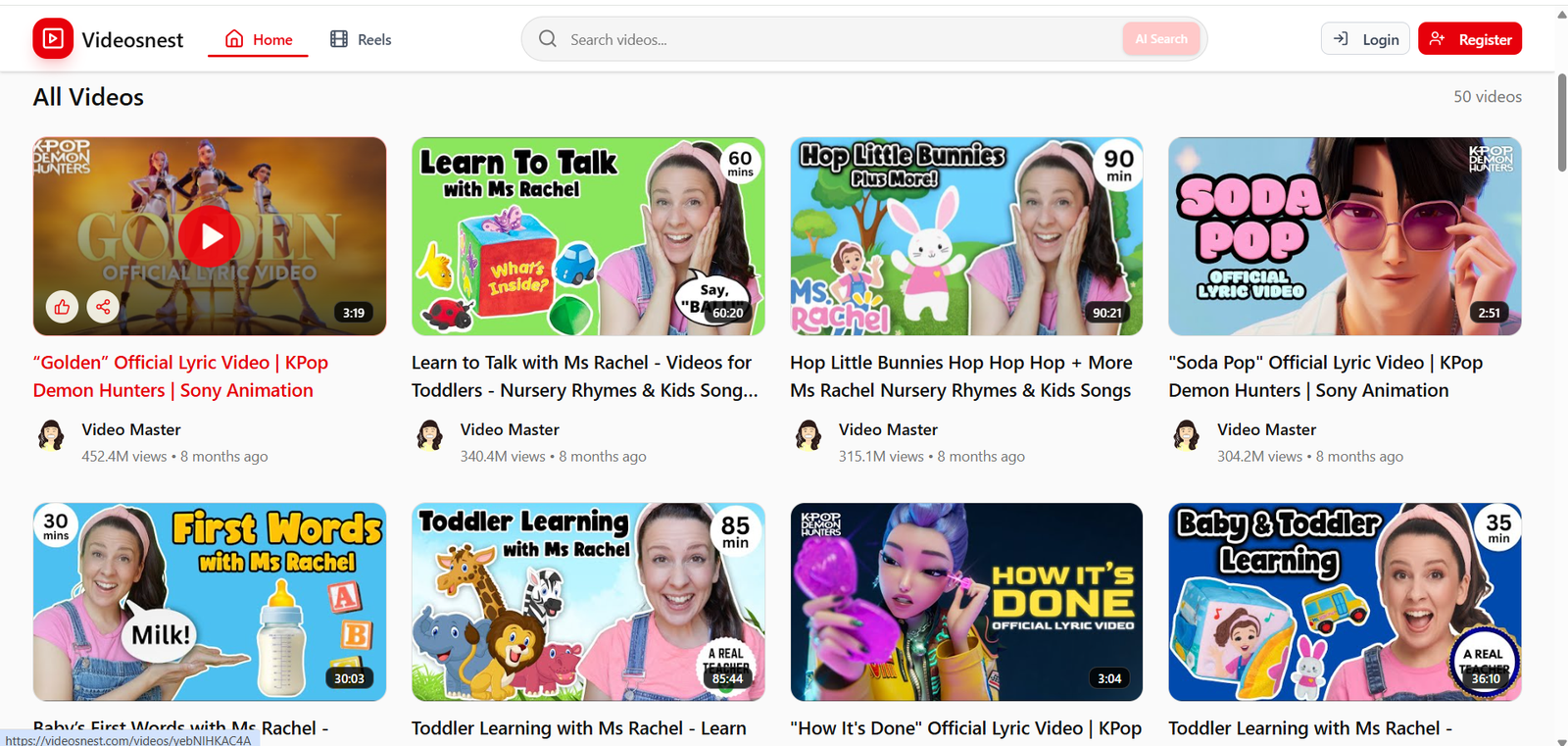Click the 3:19 duration badge
Screen dimensions: 1568x746
[x=354, y=313]
